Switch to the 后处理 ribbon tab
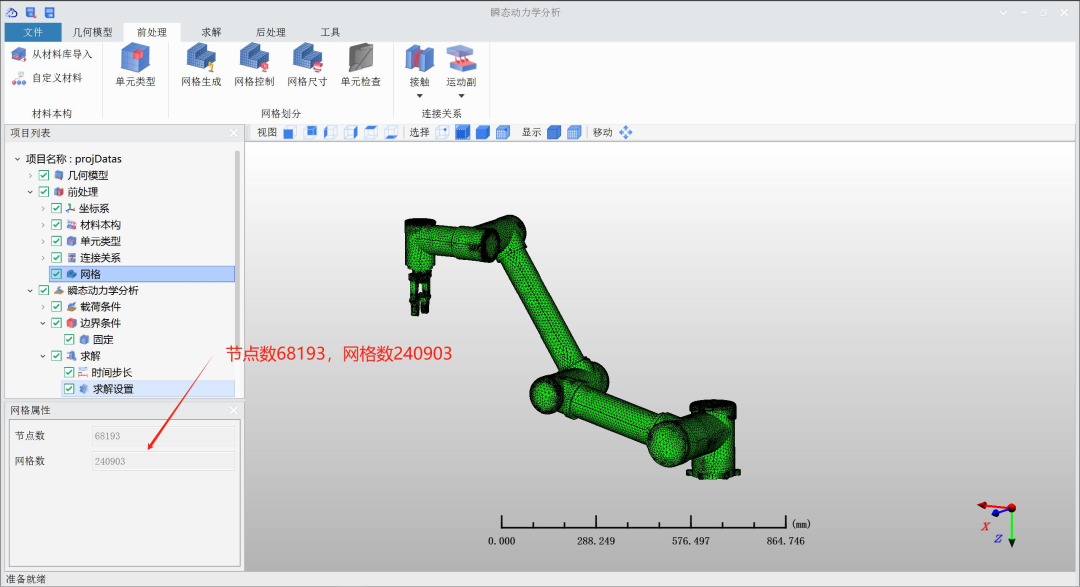 coord(271,32)
